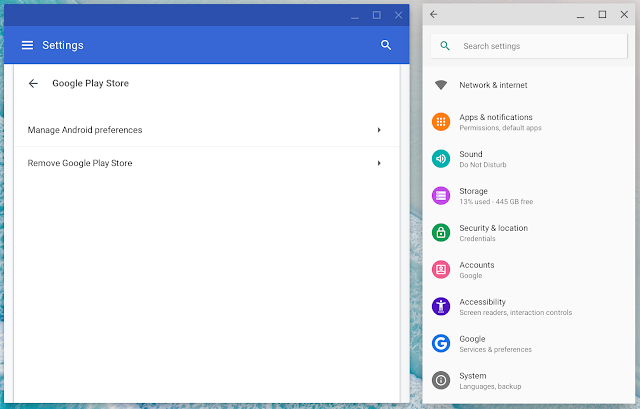Close the Android settings window
This screenshot has width=640, height=409.
[x=624, y=15]
